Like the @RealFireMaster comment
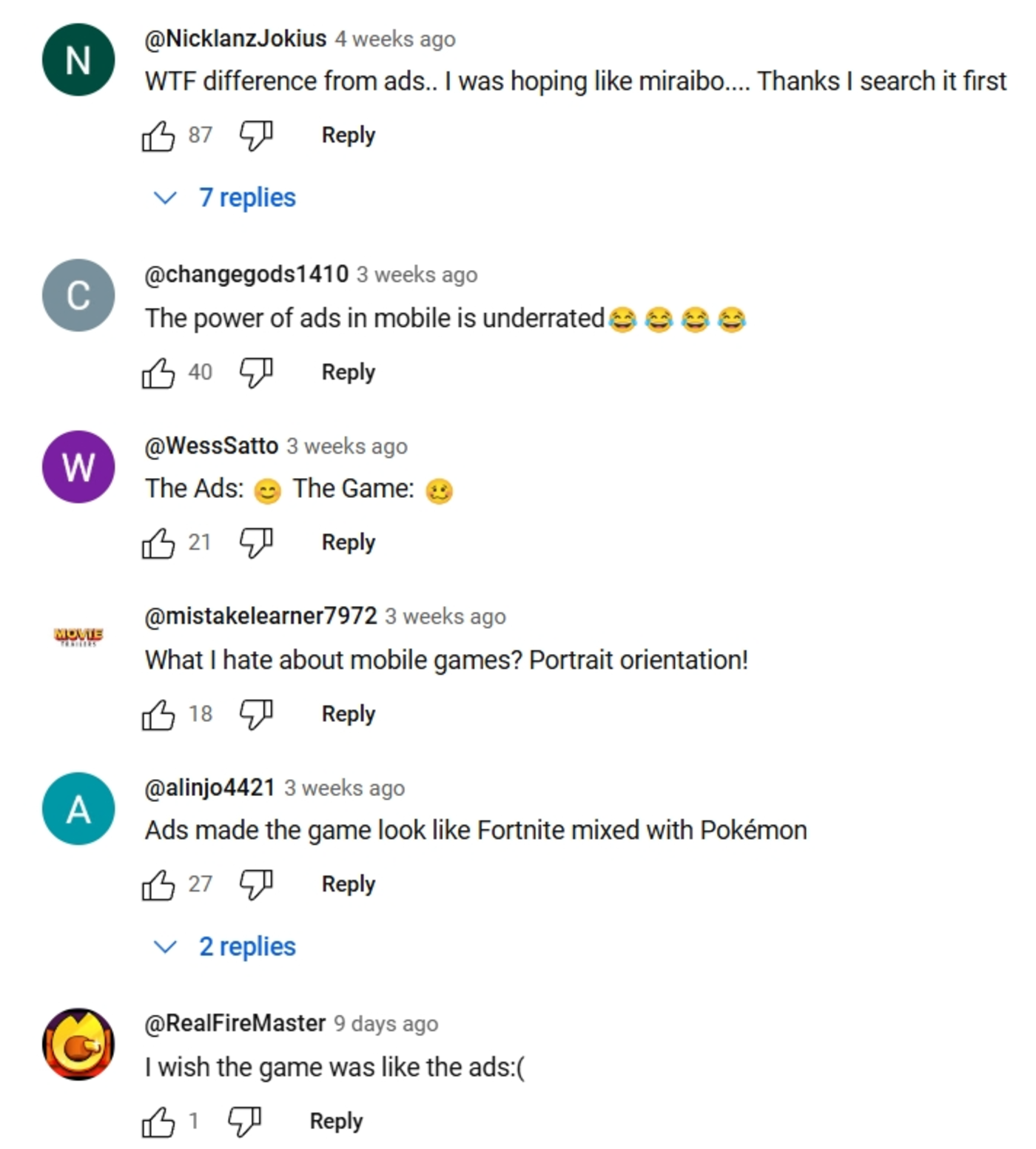The image size is (1036, 1149). coord(158,1122)
